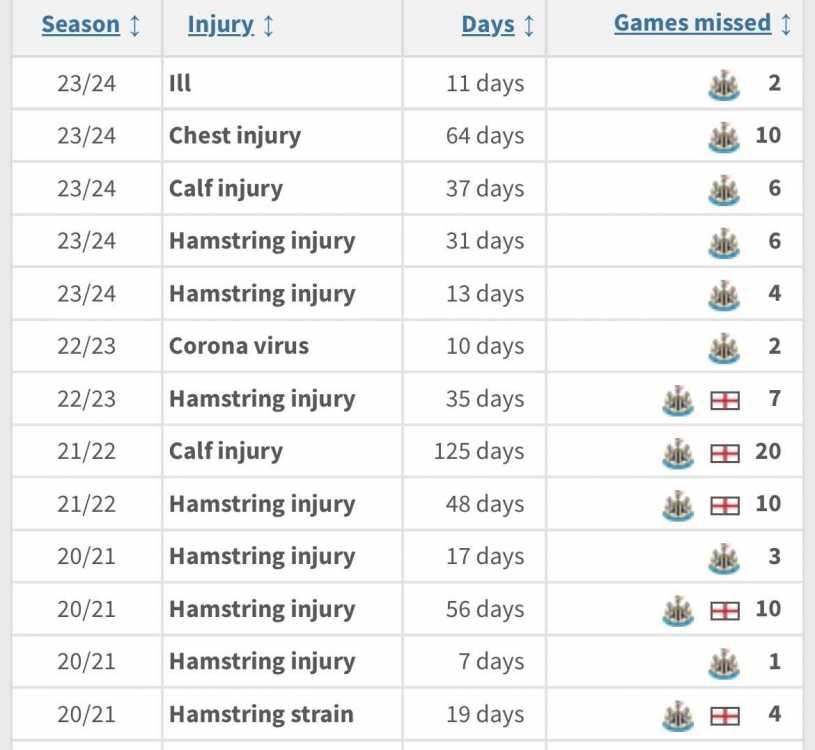Open Newcastle crest in 7 days row
This screenshot has height=750, width=815.
(x=724, y=663)
